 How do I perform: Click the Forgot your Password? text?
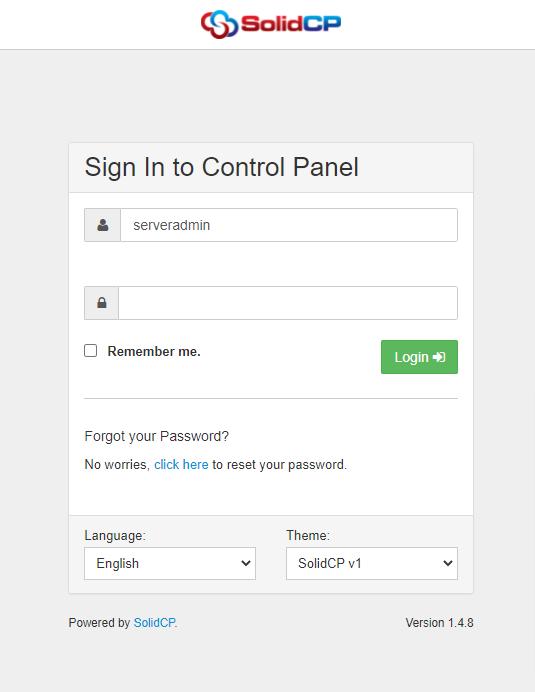[157, 436]
